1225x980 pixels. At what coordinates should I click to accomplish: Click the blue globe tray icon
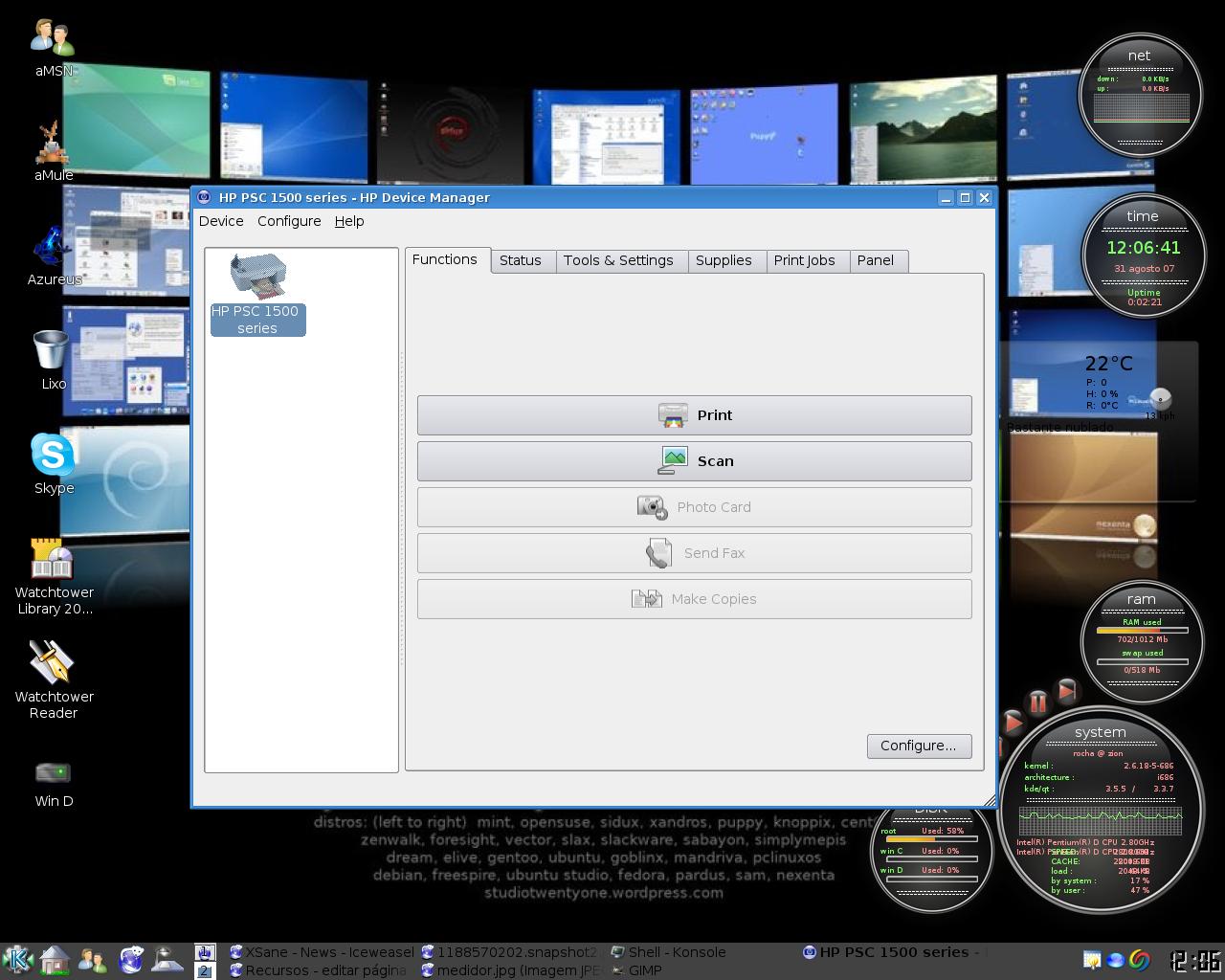pos(1115,959)
